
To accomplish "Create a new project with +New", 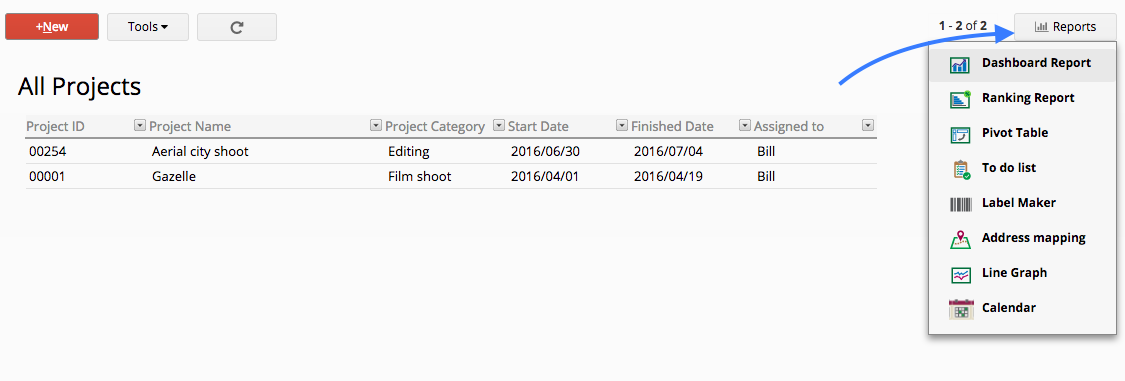I will (52, 27).
